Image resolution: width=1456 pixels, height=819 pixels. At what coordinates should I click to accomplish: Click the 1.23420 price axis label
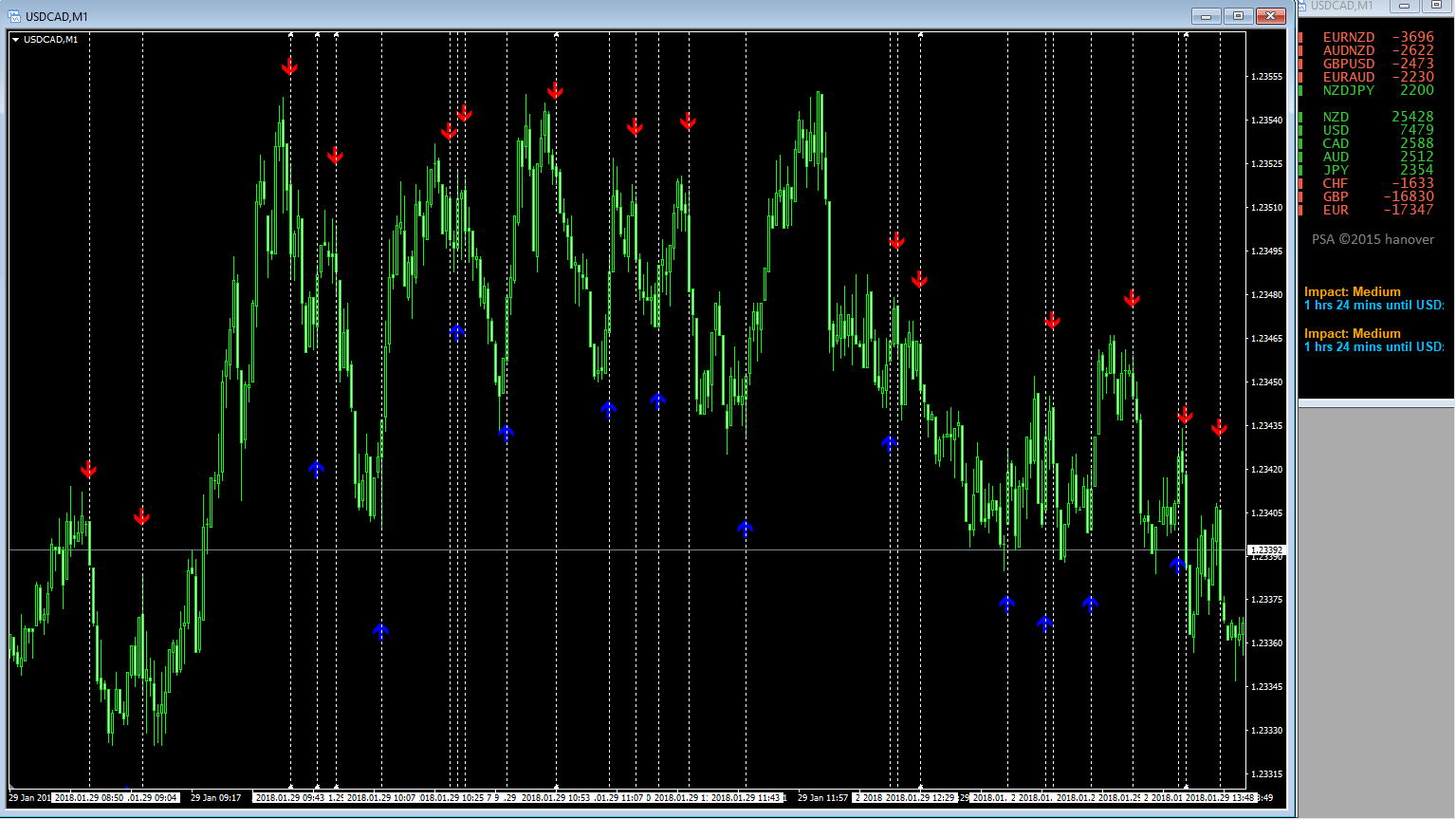pyautogui.click(x=1267, y=470)
